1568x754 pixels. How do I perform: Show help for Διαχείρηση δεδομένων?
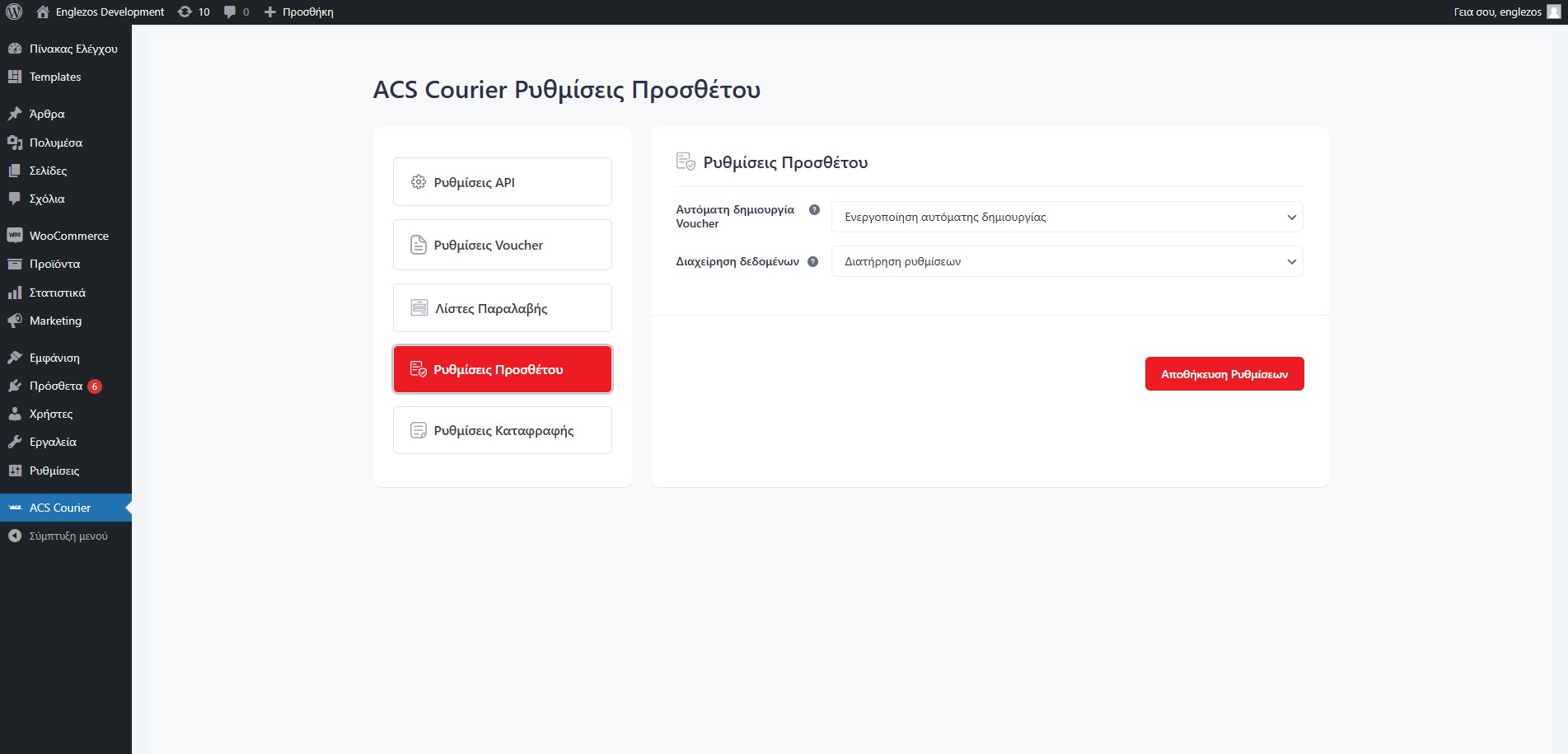[x=812, y=262]
